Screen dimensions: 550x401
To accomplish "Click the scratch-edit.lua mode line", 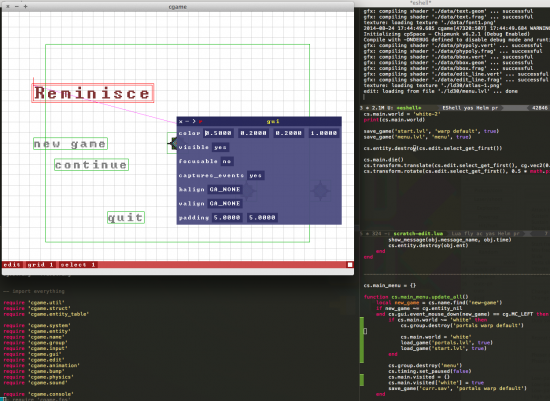I will (455, 233).
